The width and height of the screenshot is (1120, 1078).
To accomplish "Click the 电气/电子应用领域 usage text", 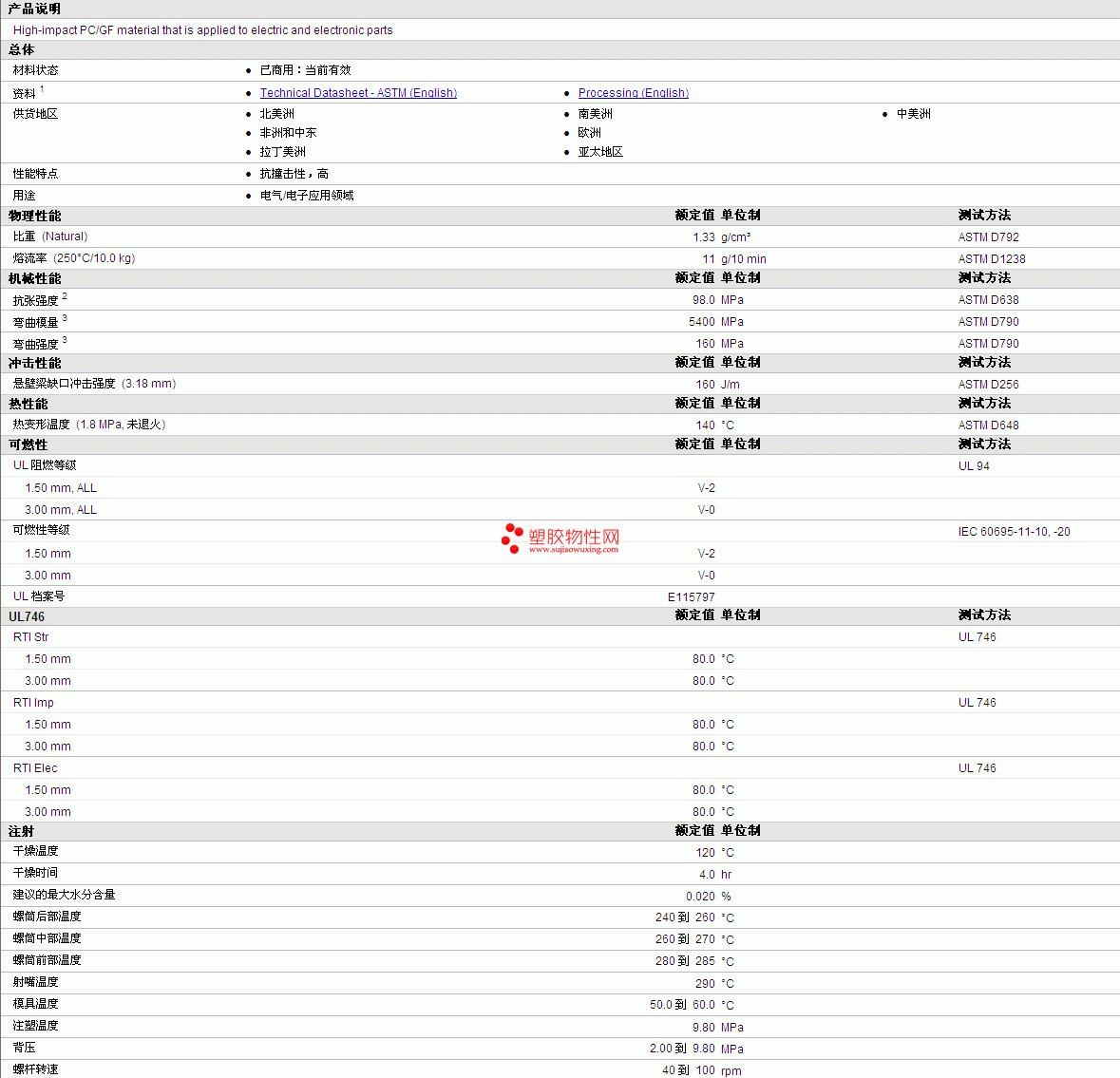I will 307,195.
